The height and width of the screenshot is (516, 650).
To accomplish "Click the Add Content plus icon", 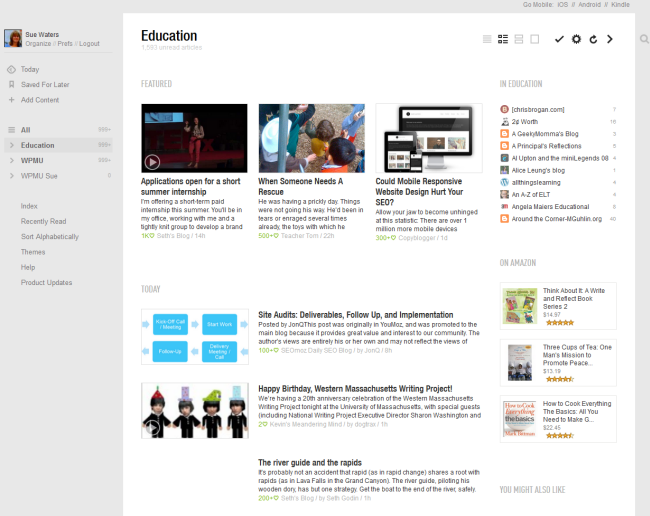I will click(x=11, y=100).
